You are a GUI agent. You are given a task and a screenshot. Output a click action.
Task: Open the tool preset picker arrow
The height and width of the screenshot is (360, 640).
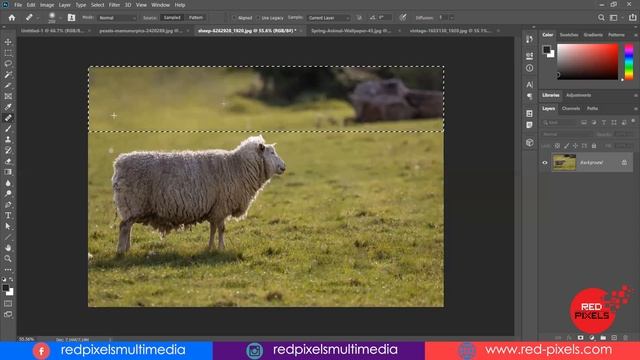coord(38,18)
